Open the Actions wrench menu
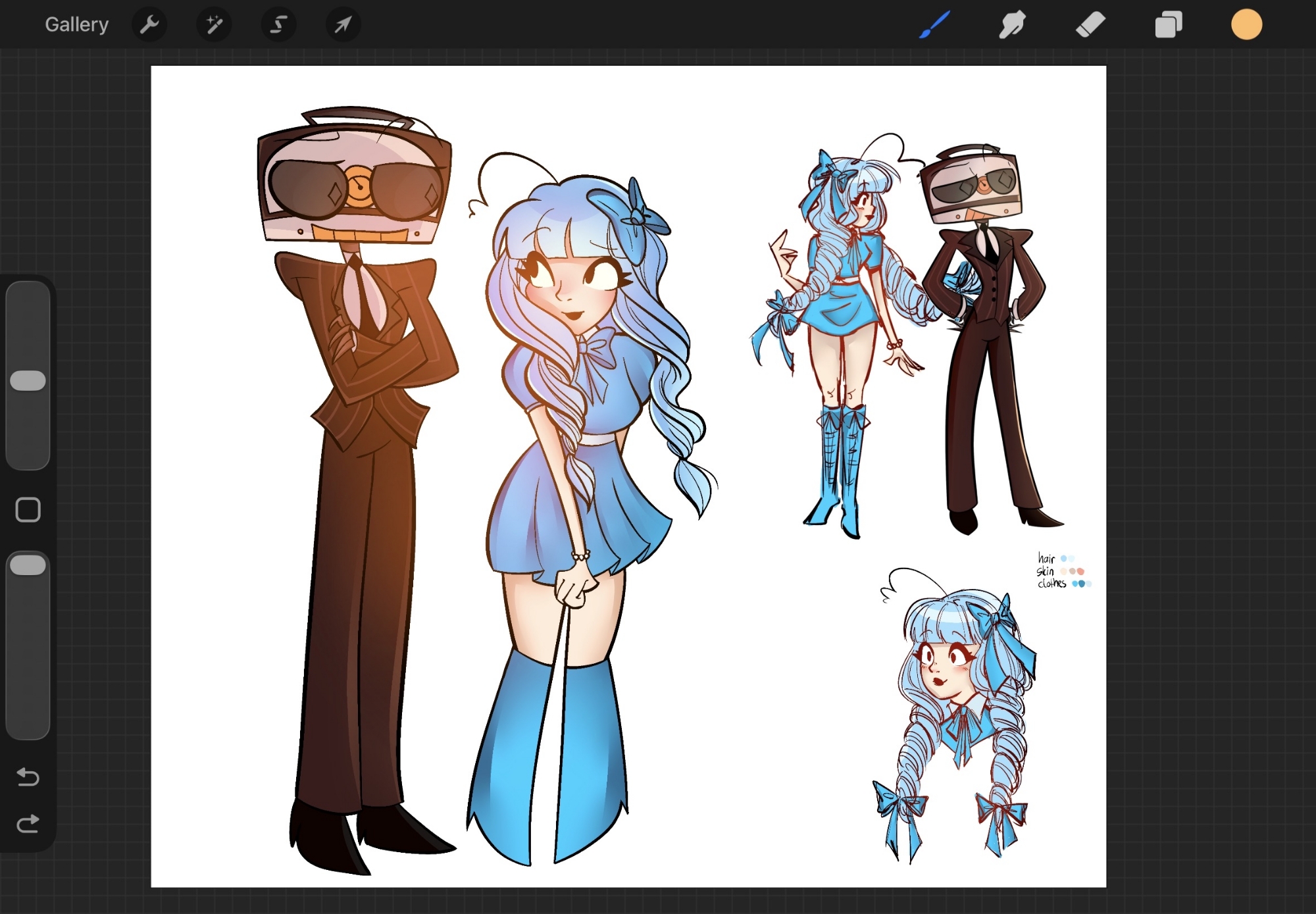 click(149, 25)
